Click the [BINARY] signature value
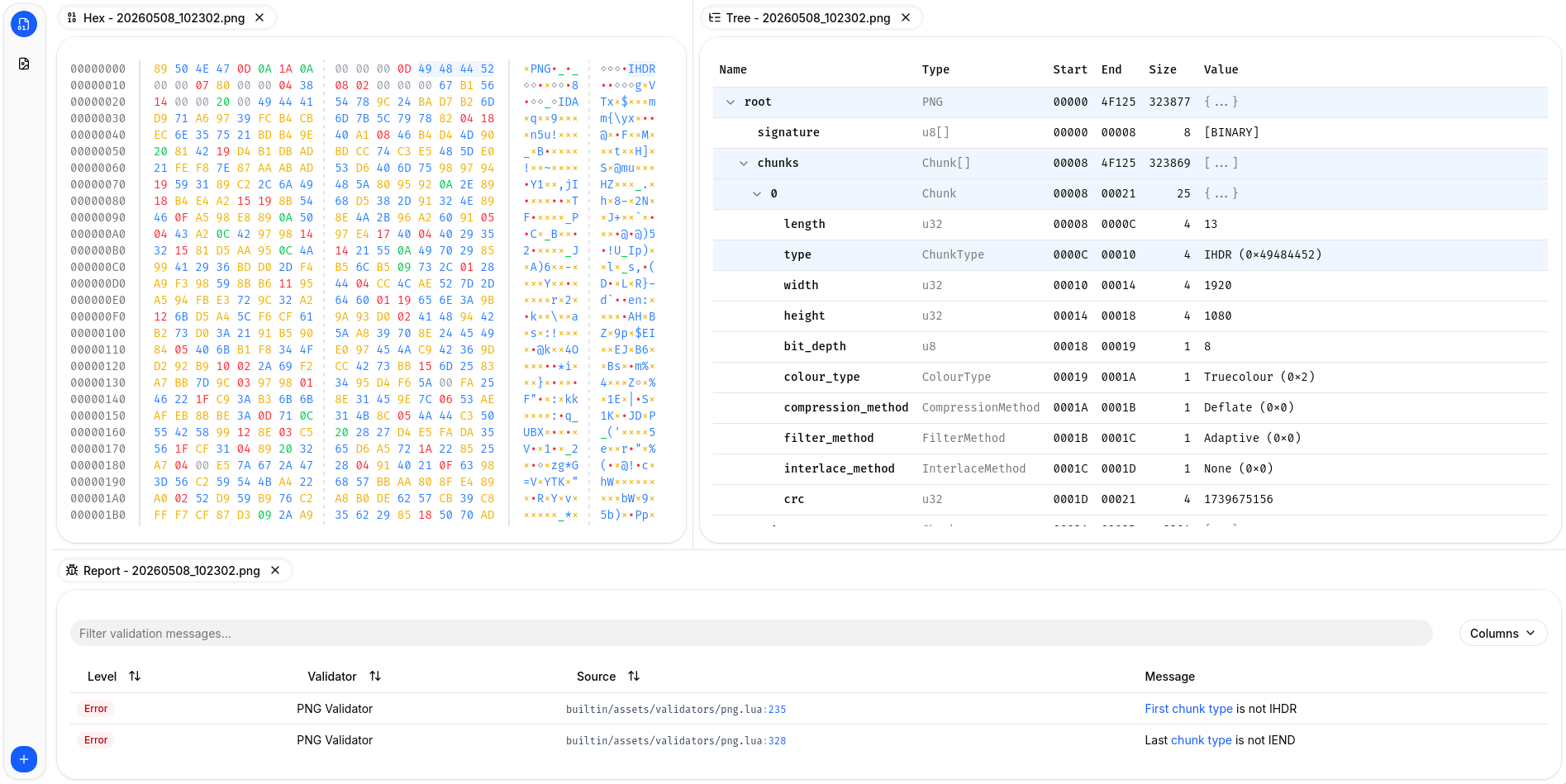1566x784 pixels. point(1231,132)
